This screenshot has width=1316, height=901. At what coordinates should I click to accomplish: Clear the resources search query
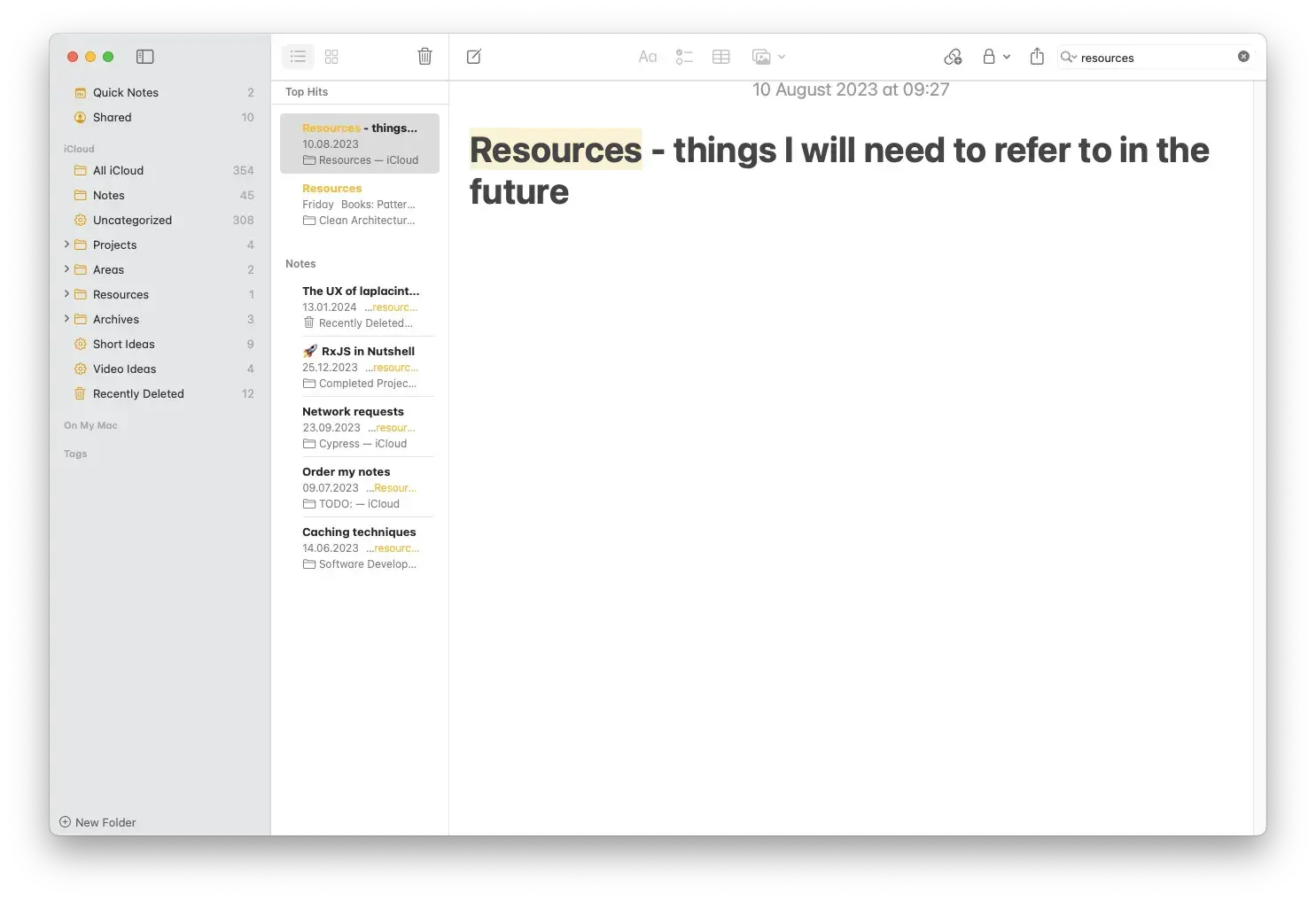coord(1243,56)
